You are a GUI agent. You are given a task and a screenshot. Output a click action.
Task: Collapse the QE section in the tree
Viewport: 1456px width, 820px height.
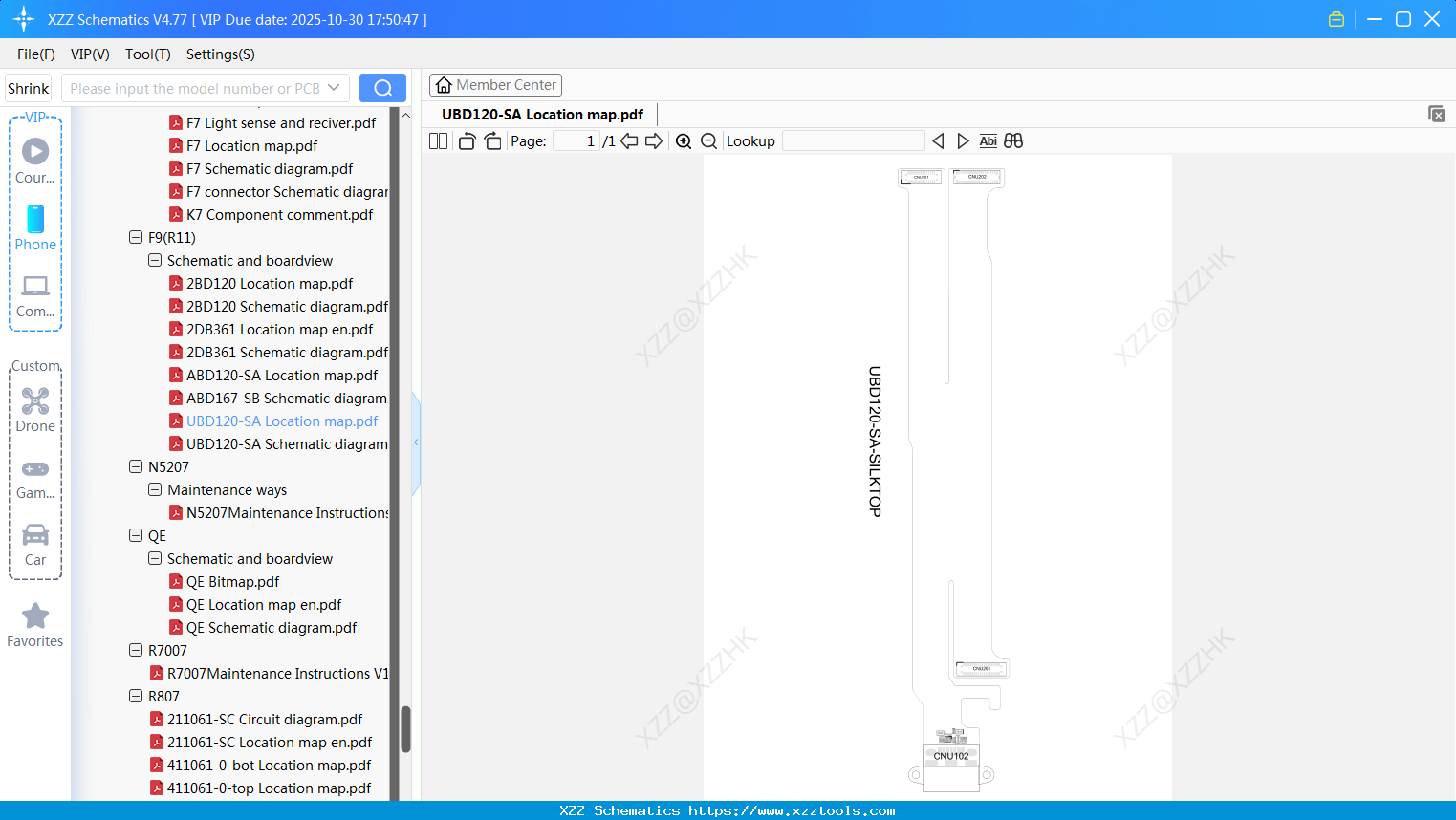point(136,535)
